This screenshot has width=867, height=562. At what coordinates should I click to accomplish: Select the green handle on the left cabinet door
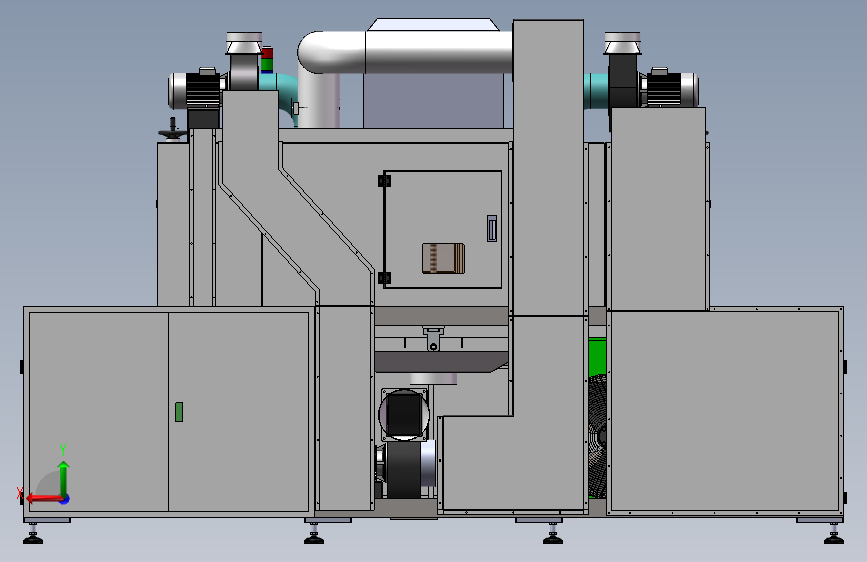pos(179,412)
